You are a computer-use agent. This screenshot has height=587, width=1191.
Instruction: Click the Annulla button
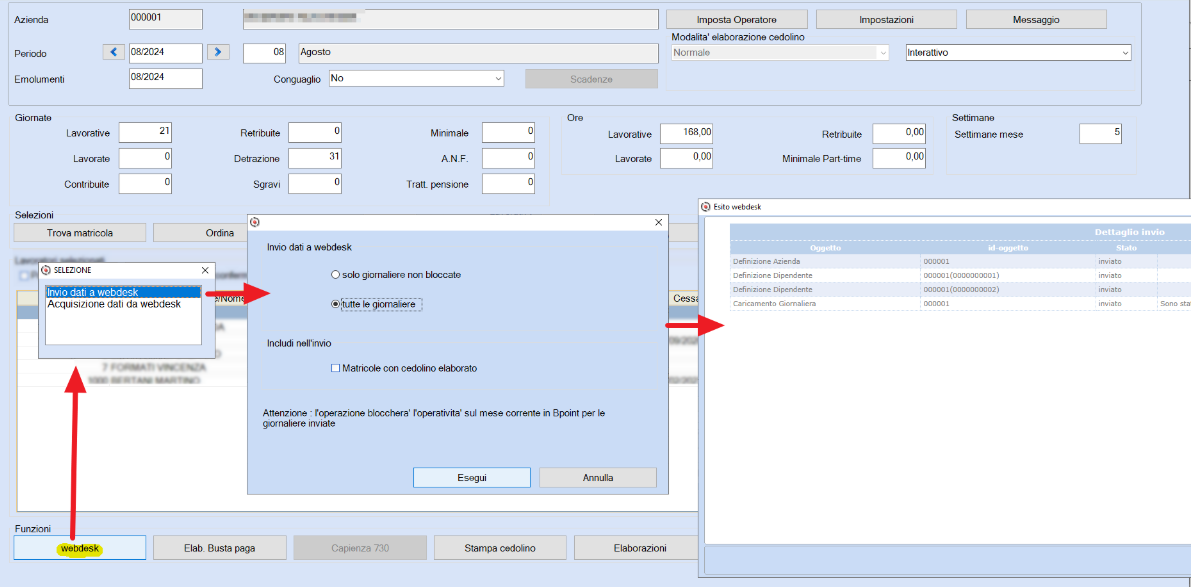(x=598, y=478)
